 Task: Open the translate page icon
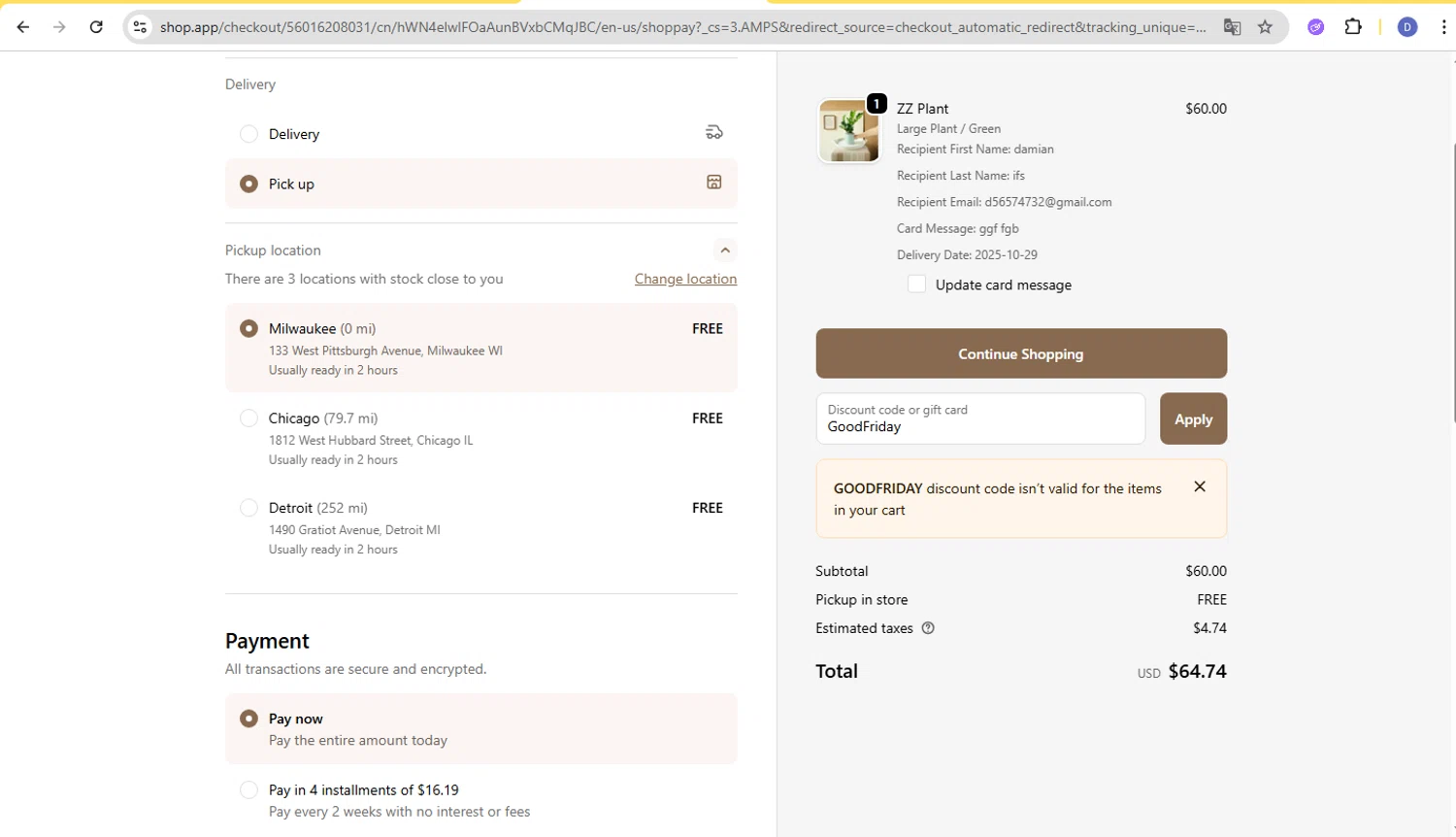click(1232, 27)
